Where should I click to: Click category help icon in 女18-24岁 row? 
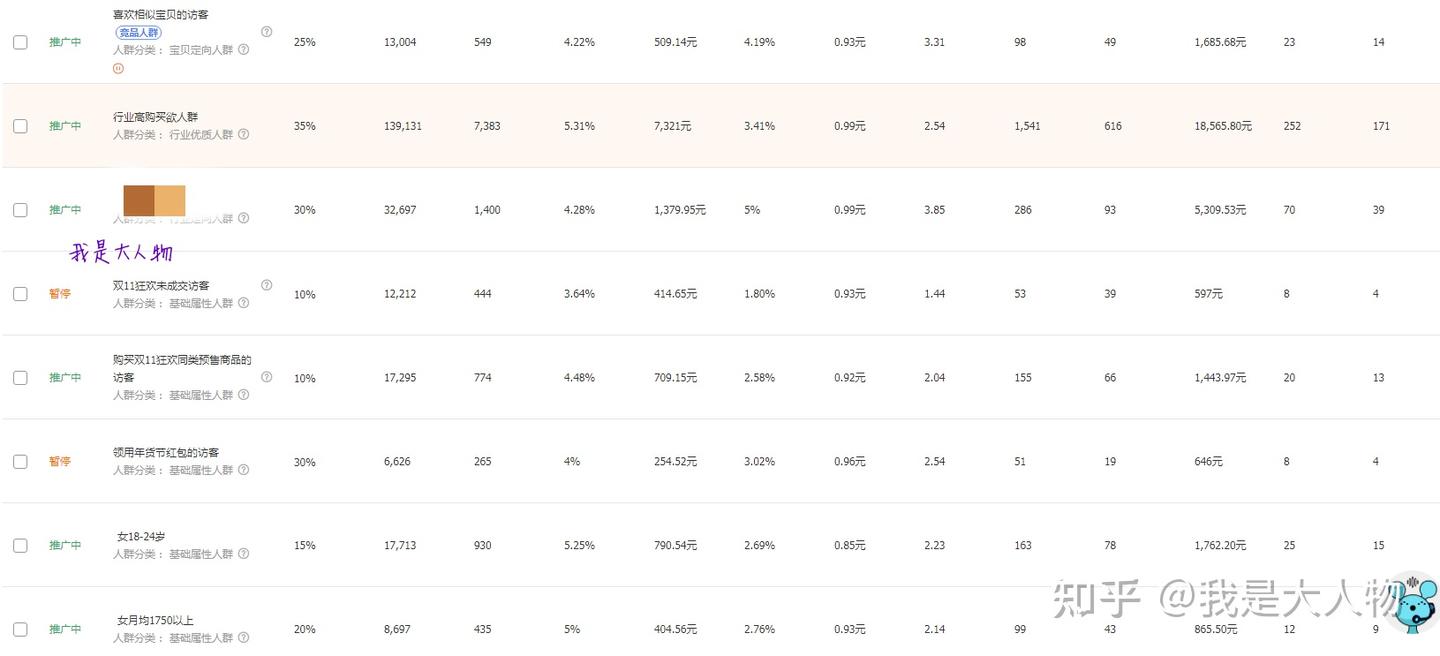tap(243, 554)
